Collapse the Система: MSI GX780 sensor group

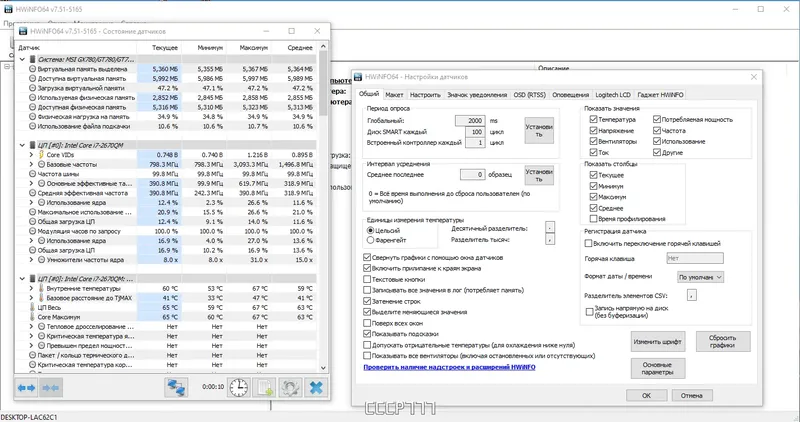click(x=22, y=60)
